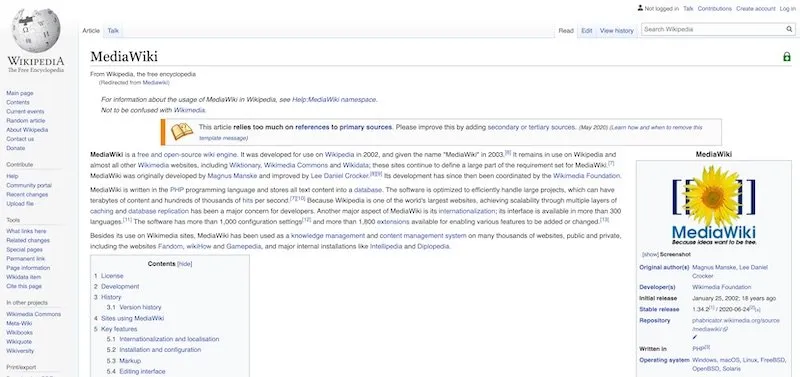Jump to Markup subsection in Contents
The width and height of the screenshot is (800, 377).
click(x=130, y=361)
